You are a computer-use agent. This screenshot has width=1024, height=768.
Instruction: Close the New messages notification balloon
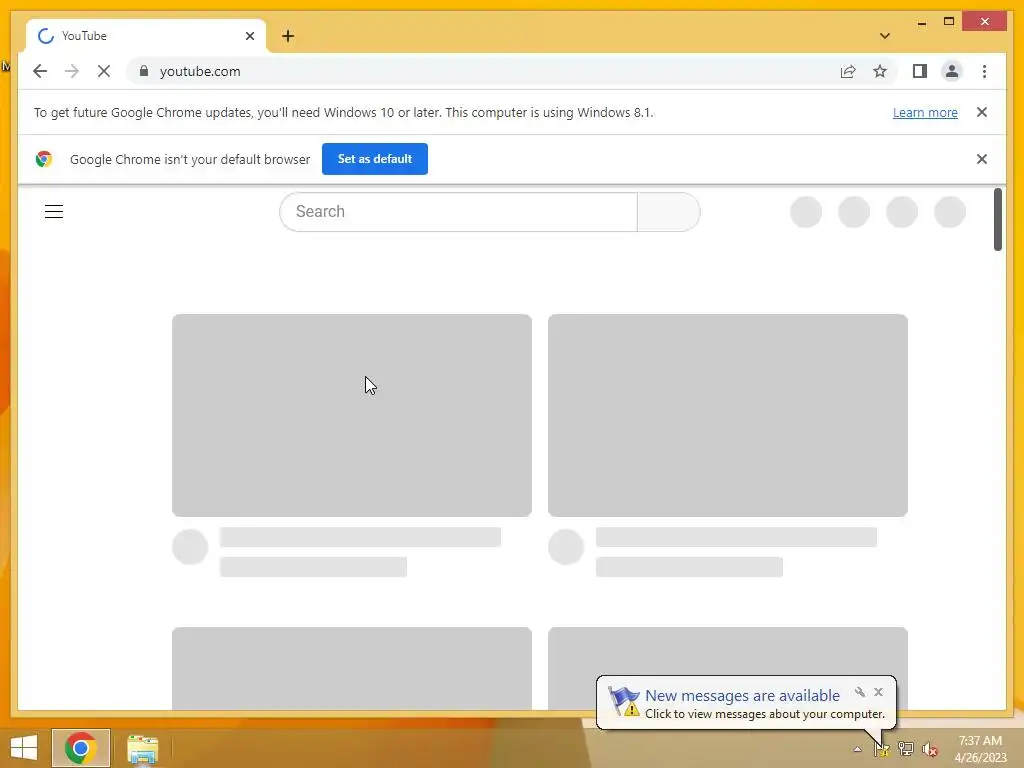878,692
